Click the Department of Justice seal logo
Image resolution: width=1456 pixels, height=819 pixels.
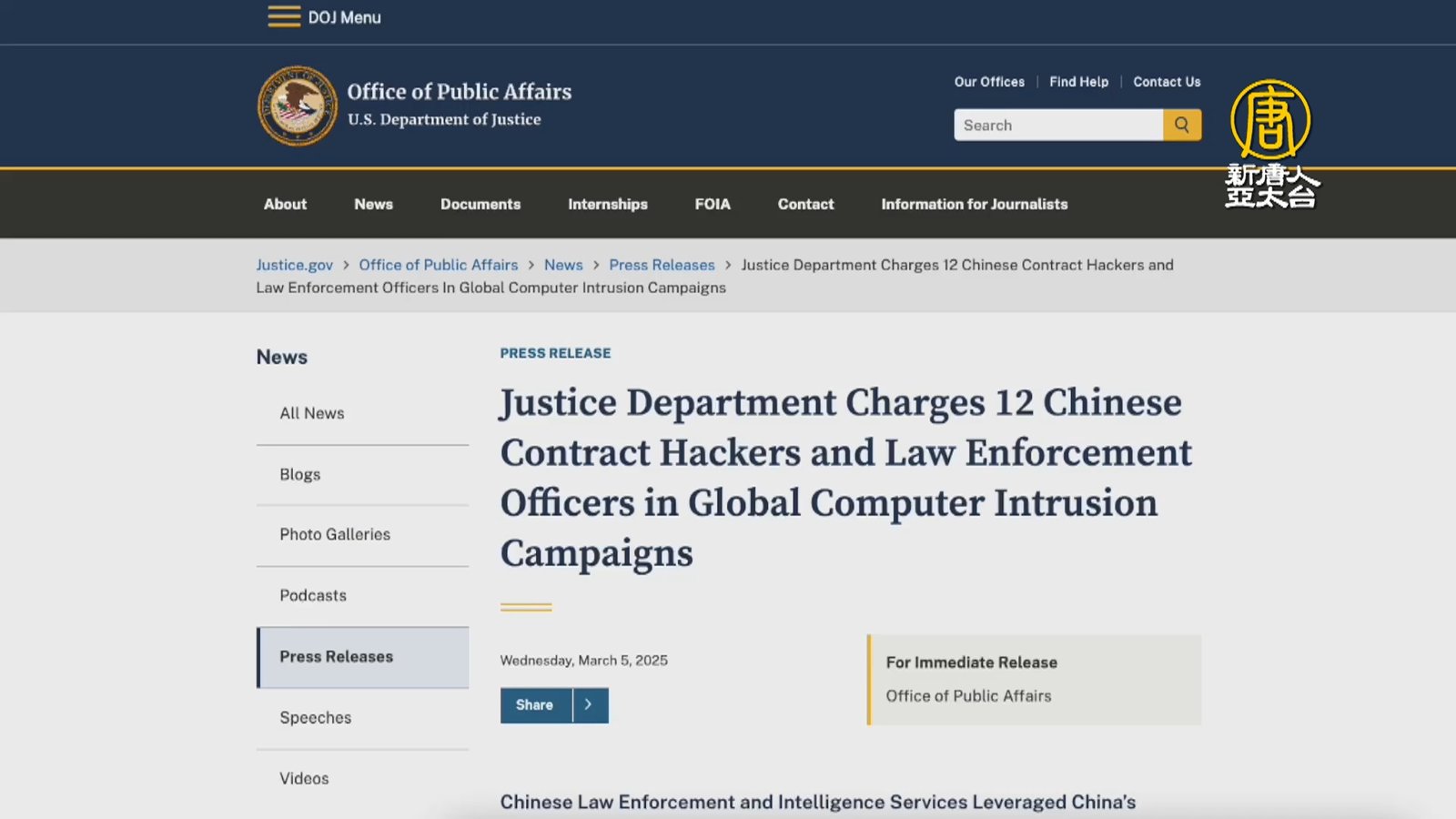point(297,106)
